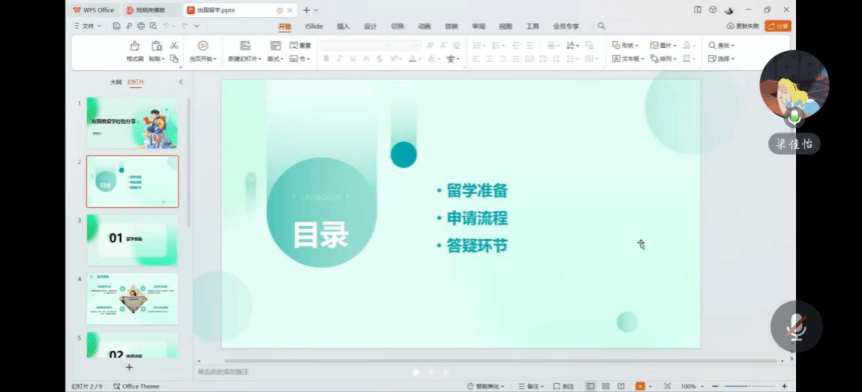Switch to the Insert ribbon tab
Screen dimensions: 862x392
click(343, 26)
